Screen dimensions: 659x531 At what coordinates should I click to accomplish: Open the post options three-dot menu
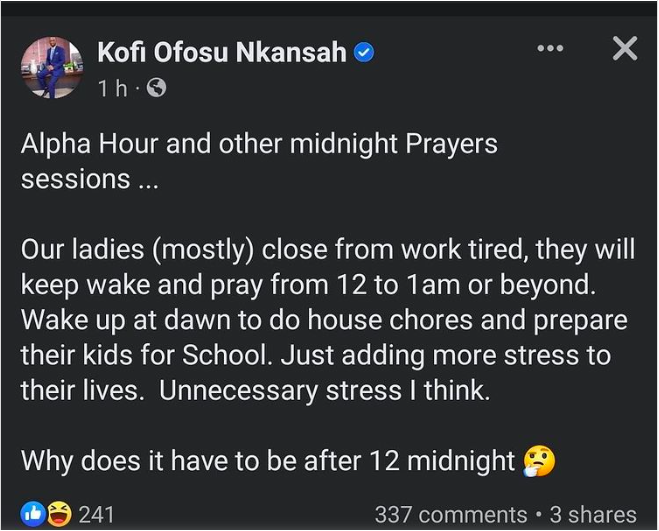click(x=550, y=48)
